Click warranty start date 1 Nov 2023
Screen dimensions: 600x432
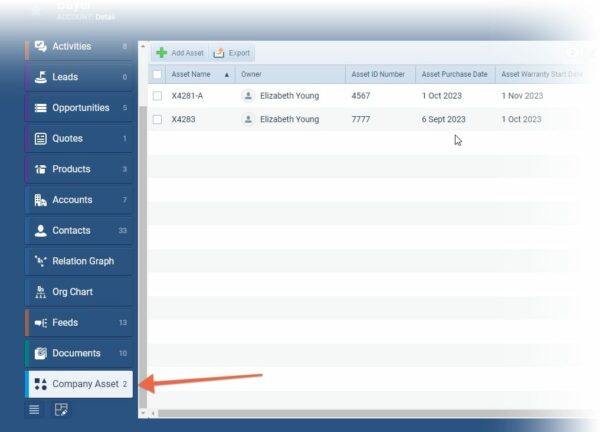point(522,96)
